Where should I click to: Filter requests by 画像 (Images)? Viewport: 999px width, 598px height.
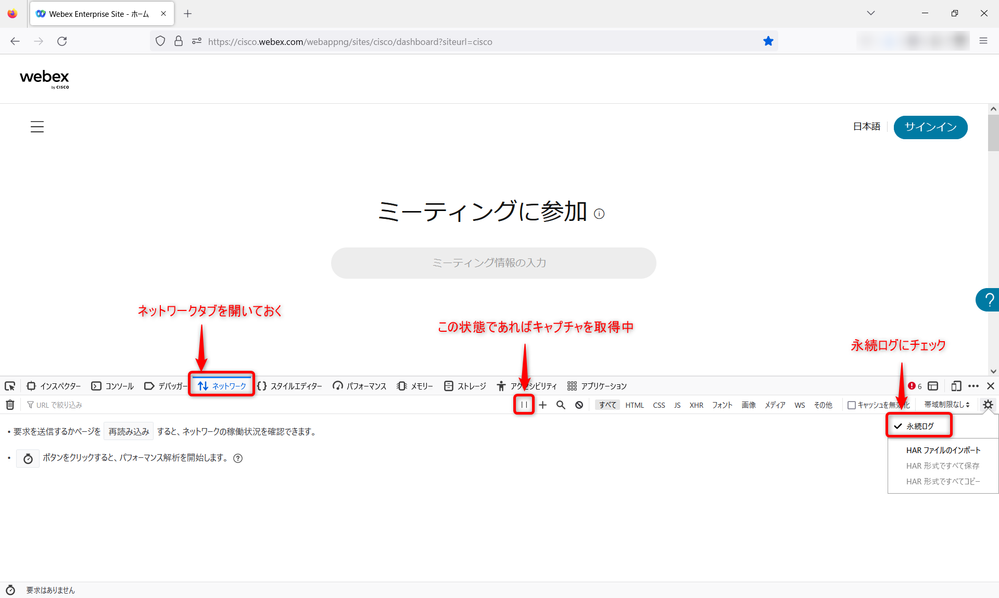click(749, 405)
